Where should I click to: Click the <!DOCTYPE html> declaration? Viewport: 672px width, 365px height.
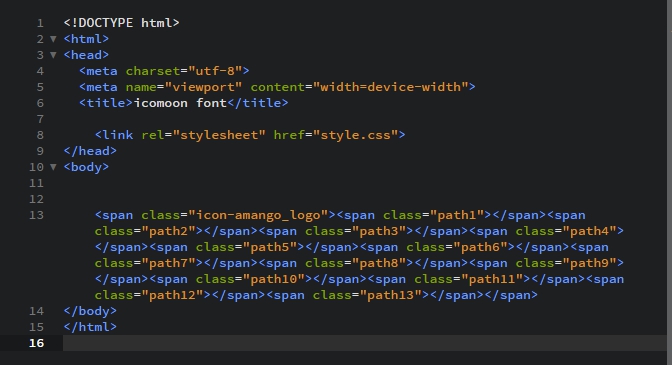(x=122, y=23)
